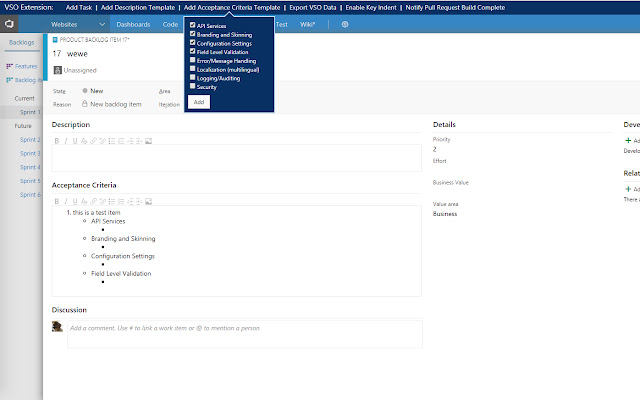Image resolution: width=640 pixels, height=400 pixels.
Task: Click Notify Pull Request Build Complete
Action: tap(455, 7)
